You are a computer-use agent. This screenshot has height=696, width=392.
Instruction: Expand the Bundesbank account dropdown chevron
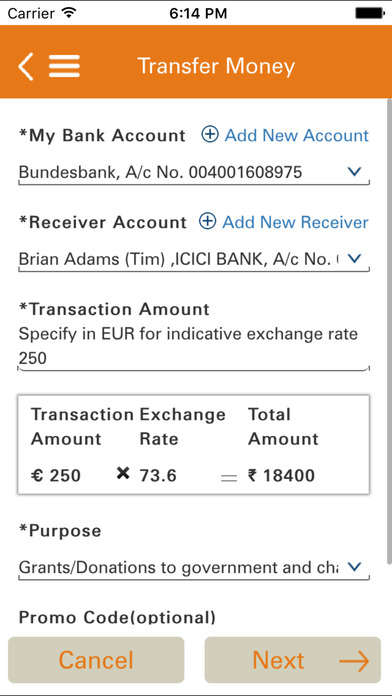[x=354, y=172]
